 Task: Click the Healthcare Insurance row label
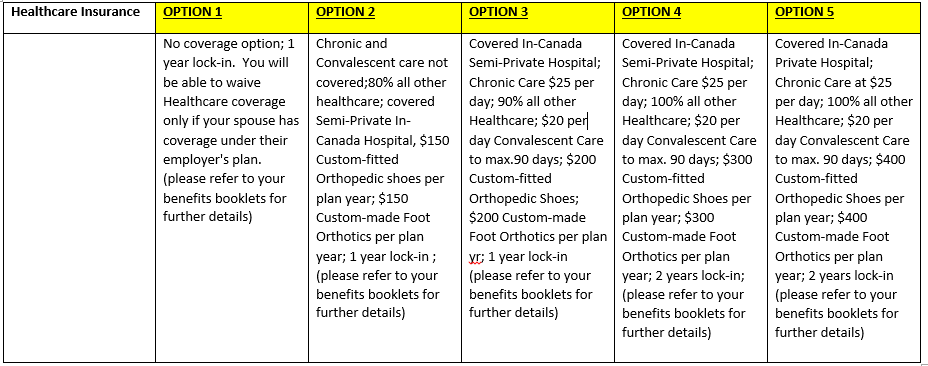pyautogui.click(x=76, y=12)
